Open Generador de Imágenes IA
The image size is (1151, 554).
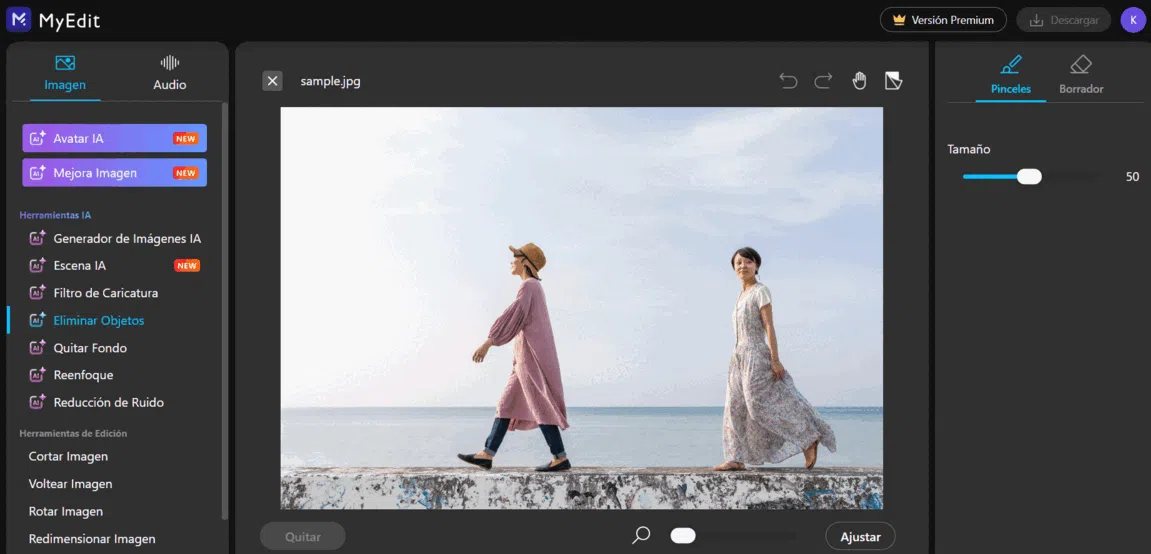[x=127, y=239]
